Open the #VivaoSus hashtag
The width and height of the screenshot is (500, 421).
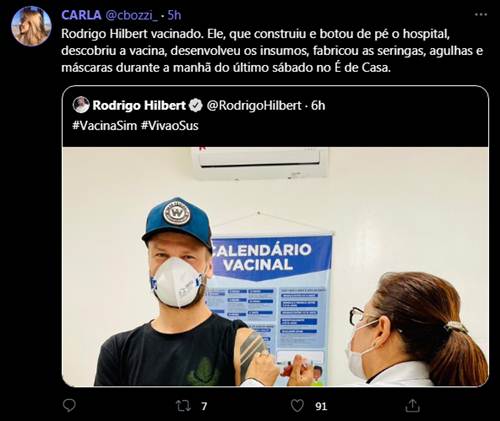170,126
